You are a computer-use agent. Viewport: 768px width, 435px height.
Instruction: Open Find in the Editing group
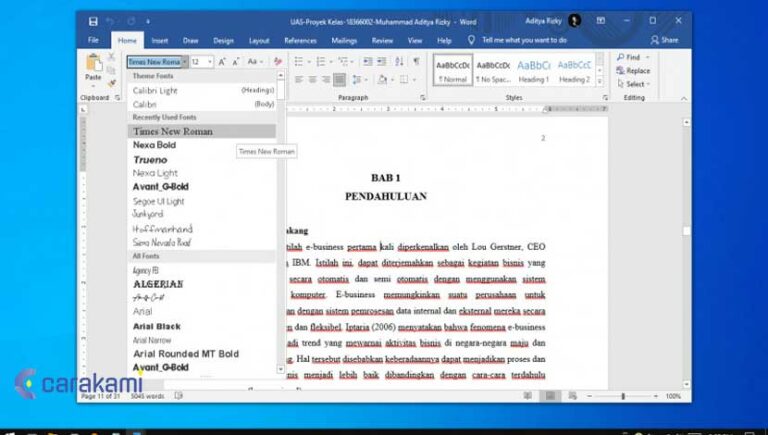[632, 57]
